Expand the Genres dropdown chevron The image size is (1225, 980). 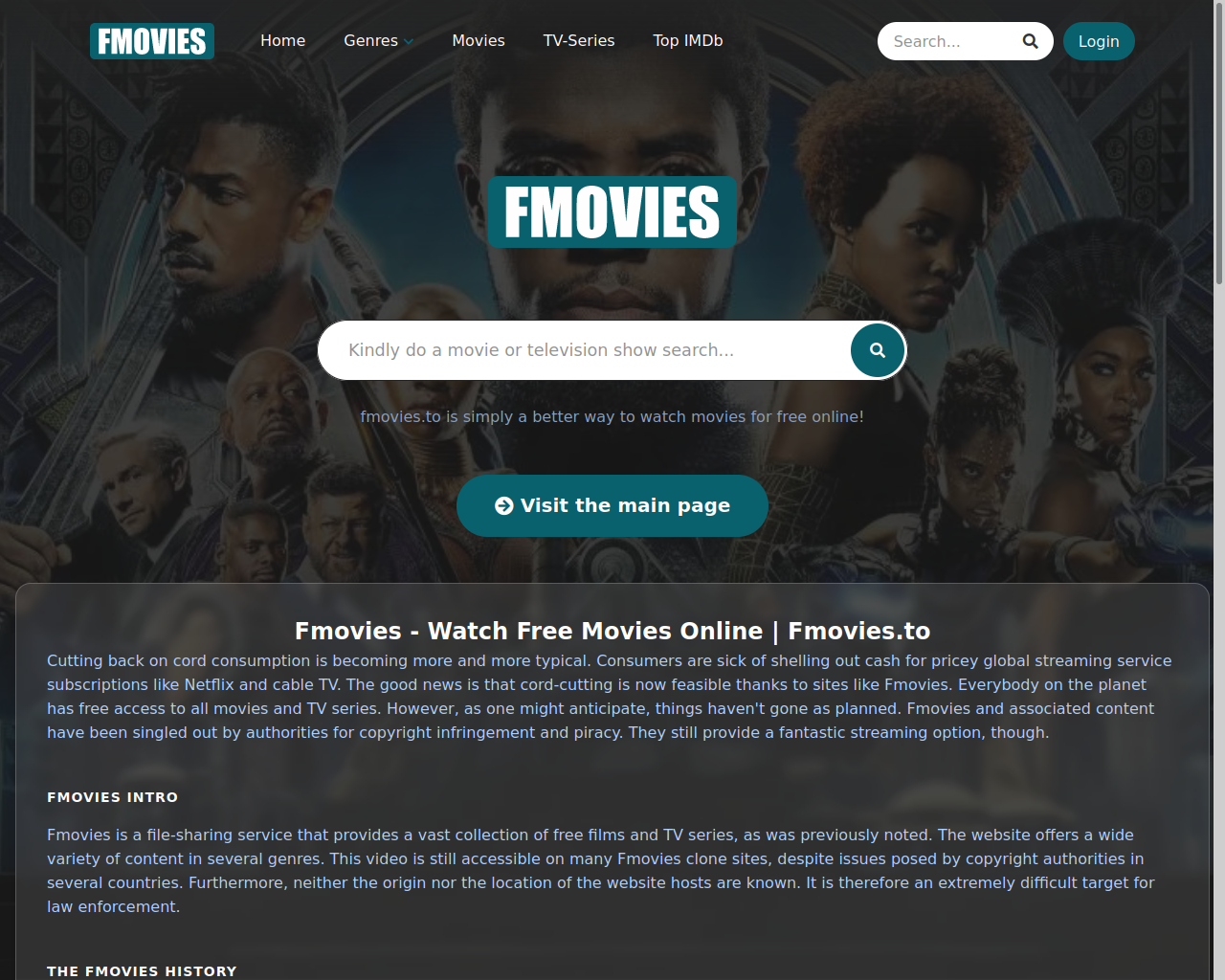(409, 42)
